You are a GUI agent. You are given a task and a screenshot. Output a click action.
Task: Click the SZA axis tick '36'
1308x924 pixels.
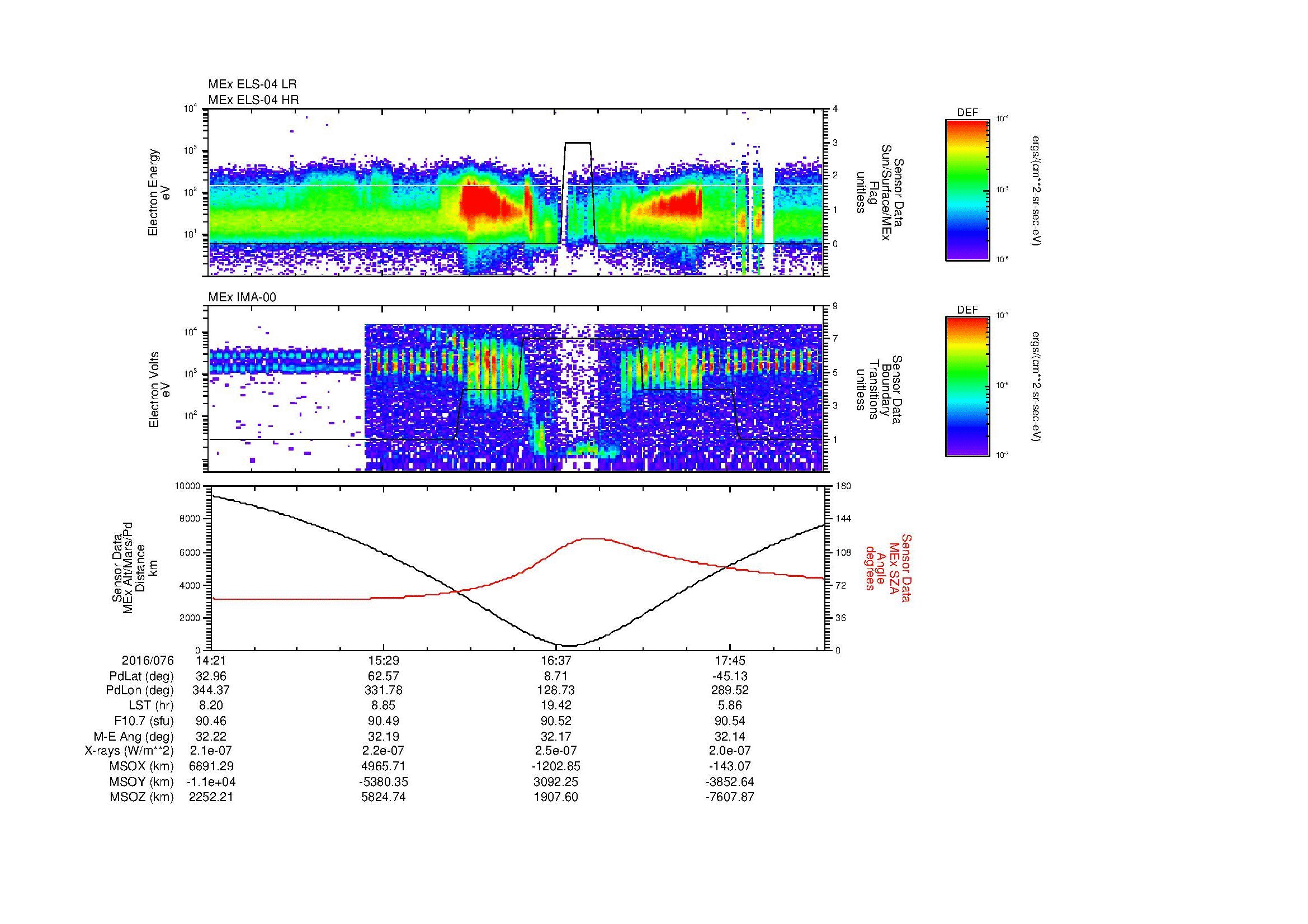[x=840, y=618]
